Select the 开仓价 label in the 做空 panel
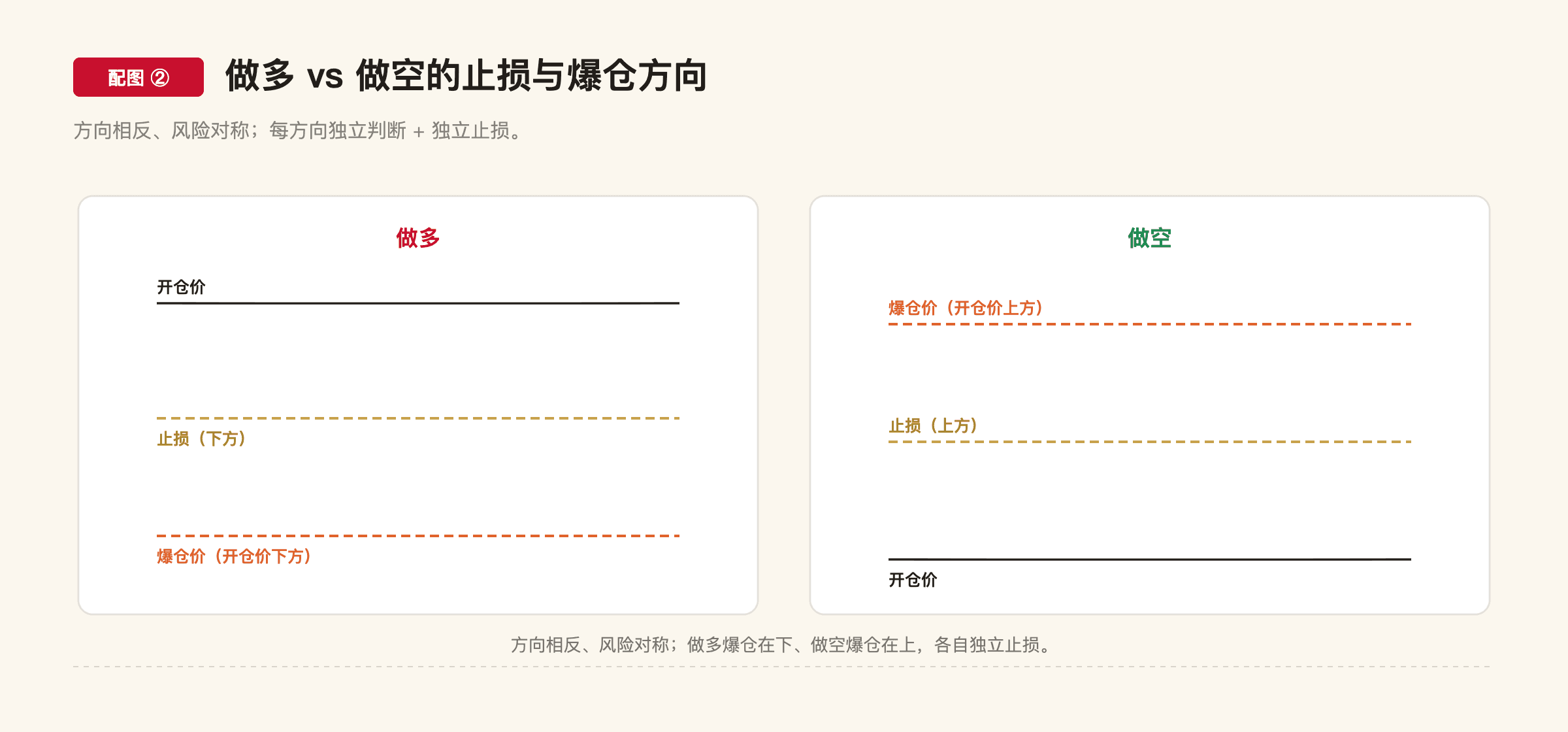 point(913,580)
